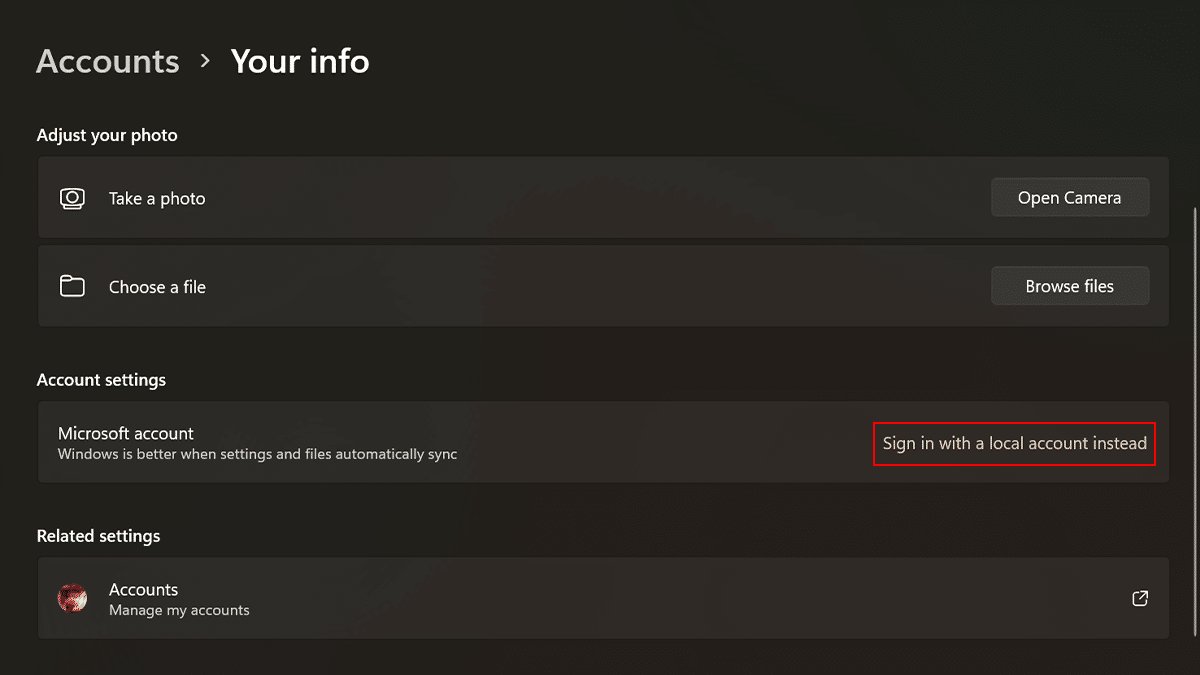Click the automatic sync description text
Image resolution: width=1200 pixels, height=675 pixels.
point(257,454)
